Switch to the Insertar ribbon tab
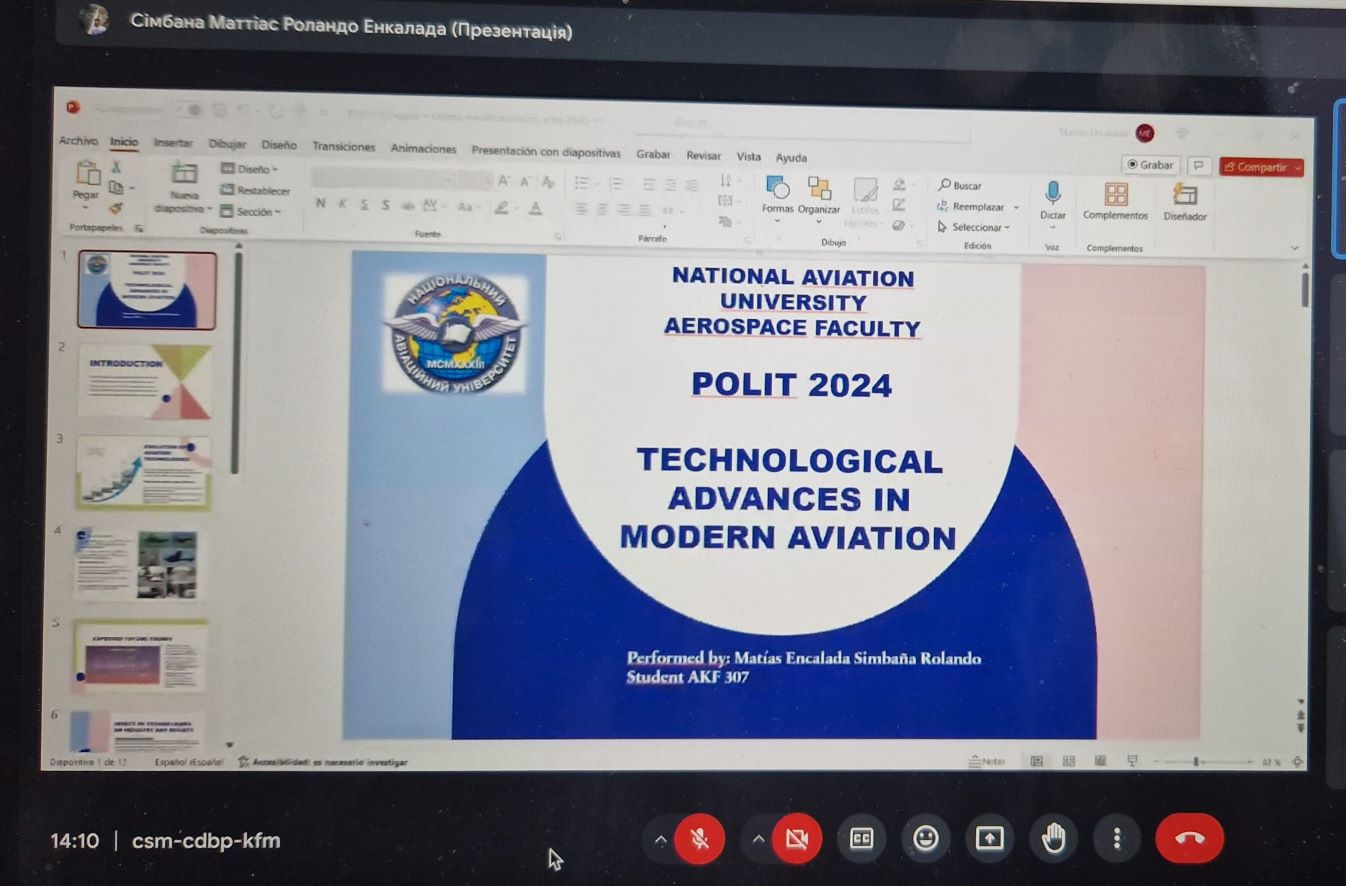 pyautogui.click(x=173, y=144)
